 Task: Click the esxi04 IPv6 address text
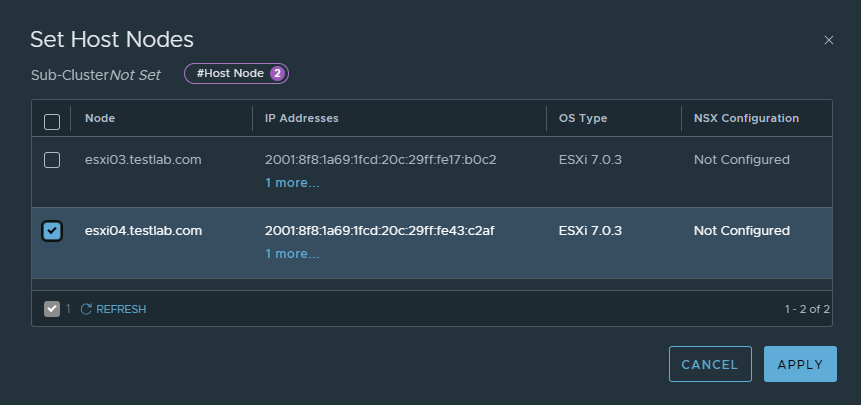point(380,231)
